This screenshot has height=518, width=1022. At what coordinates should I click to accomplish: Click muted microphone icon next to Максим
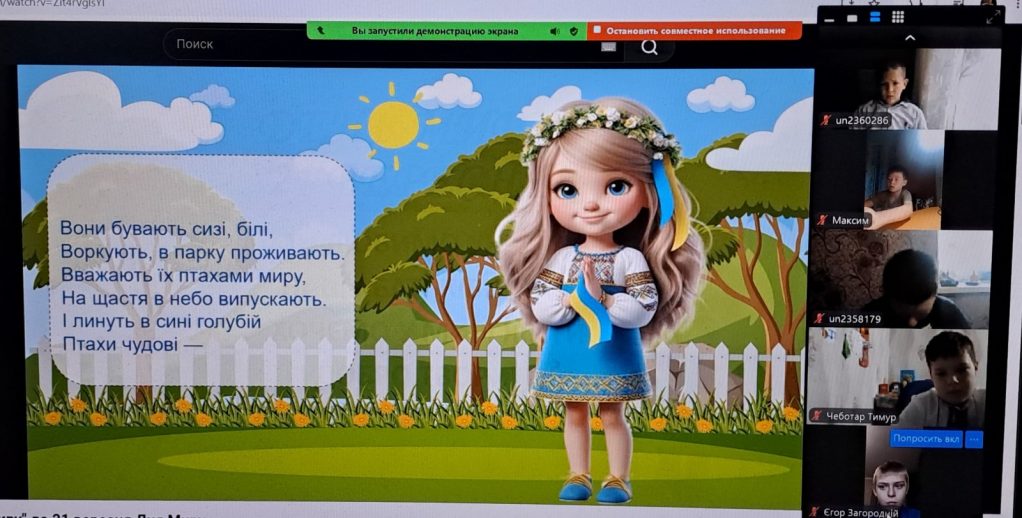[823, 220]
